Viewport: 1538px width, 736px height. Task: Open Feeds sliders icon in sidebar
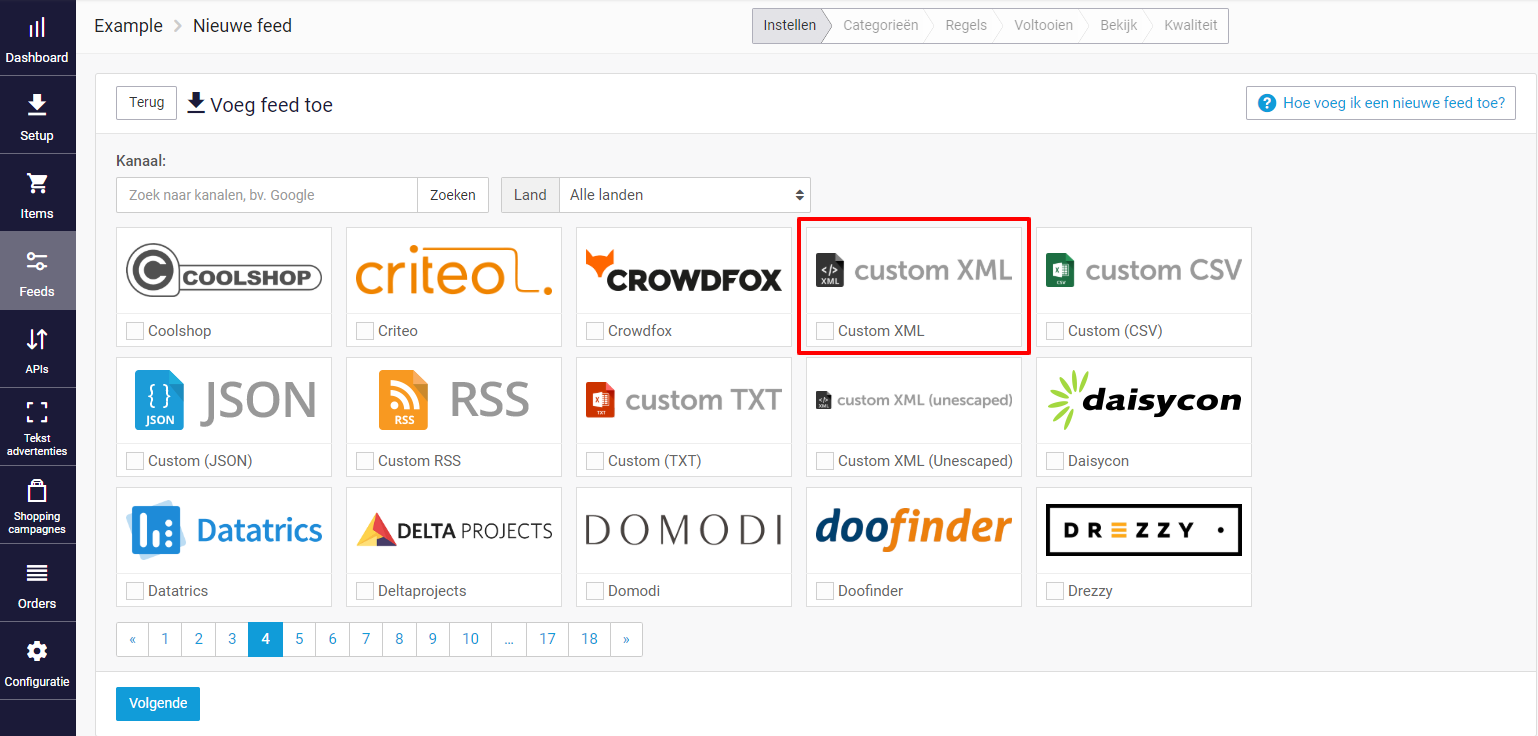[x=37, y=261]
